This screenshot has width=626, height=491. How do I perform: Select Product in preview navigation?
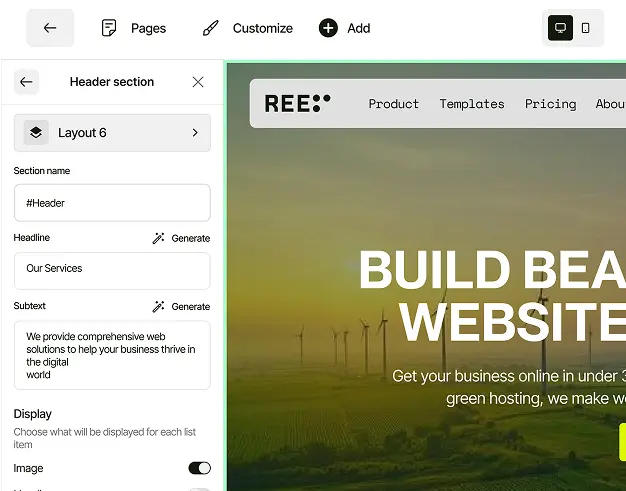click(394, 104)
